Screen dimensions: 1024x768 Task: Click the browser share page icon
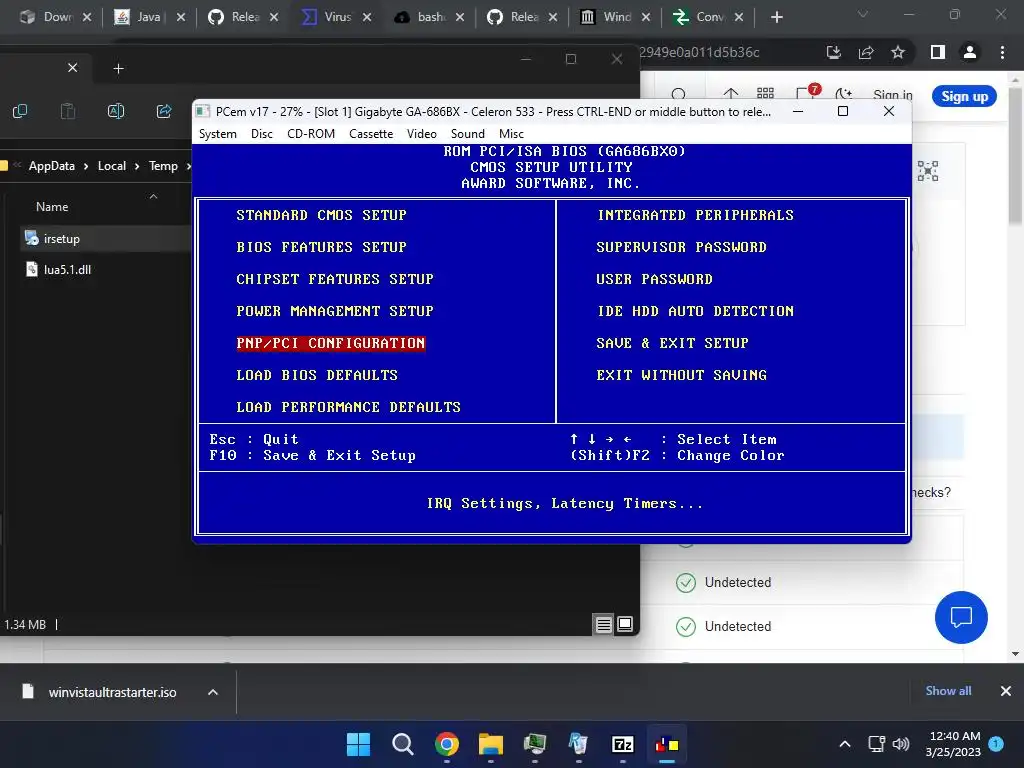tap(866, 52)
